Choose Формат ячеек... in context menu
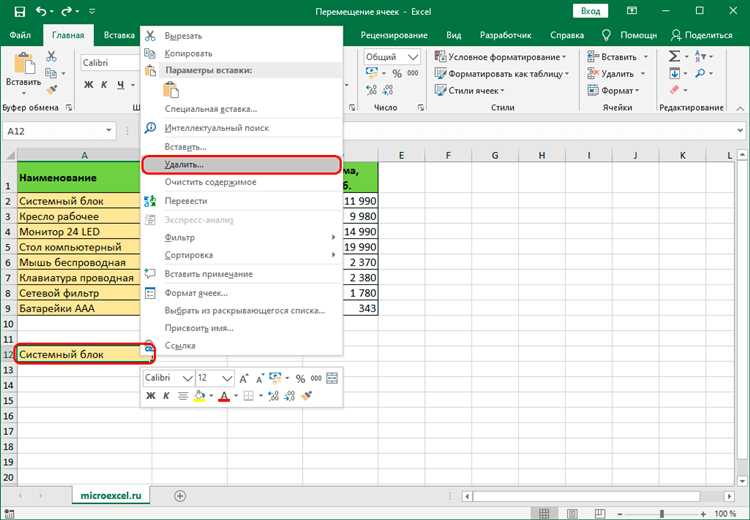The image size is (750, 520). (242, 293)
